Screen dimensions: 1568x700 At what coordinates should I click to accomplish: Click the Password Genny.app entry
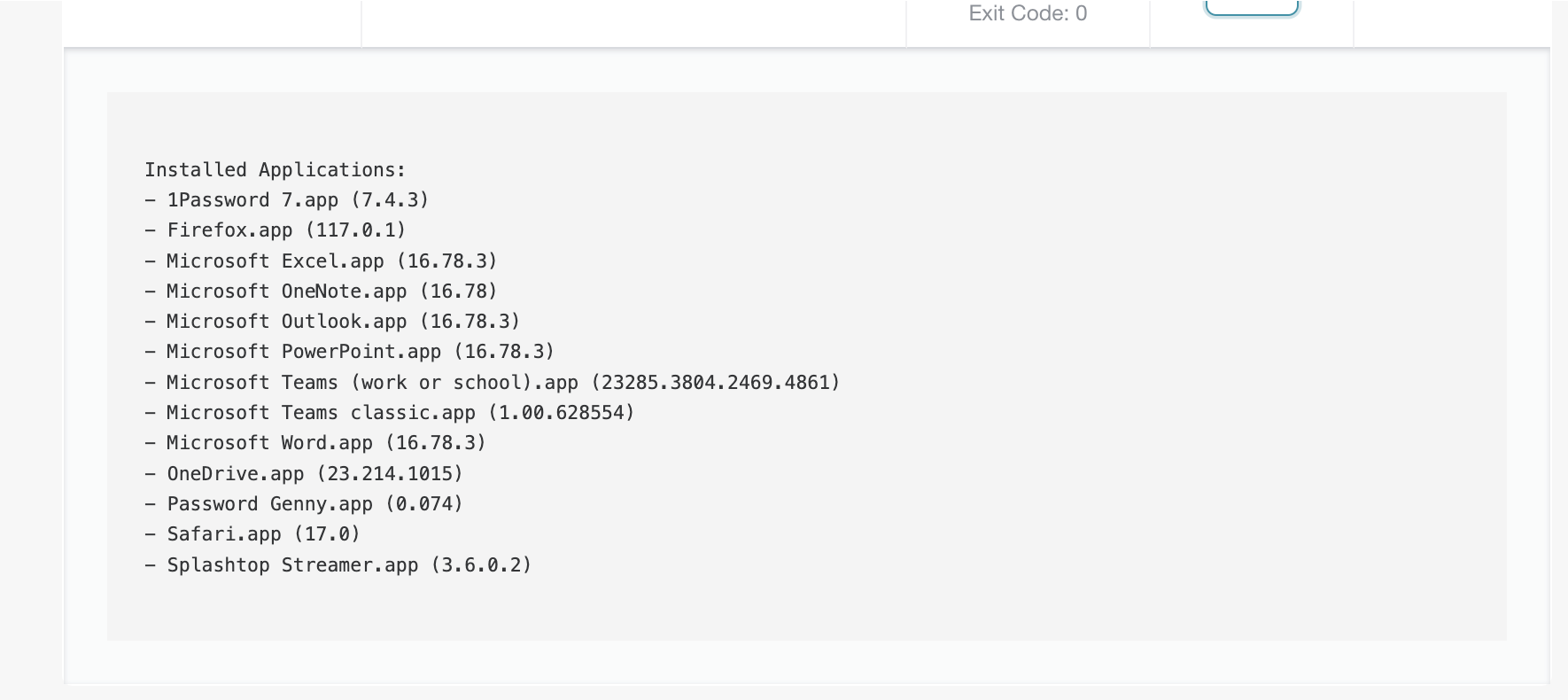tap(269, 504)
